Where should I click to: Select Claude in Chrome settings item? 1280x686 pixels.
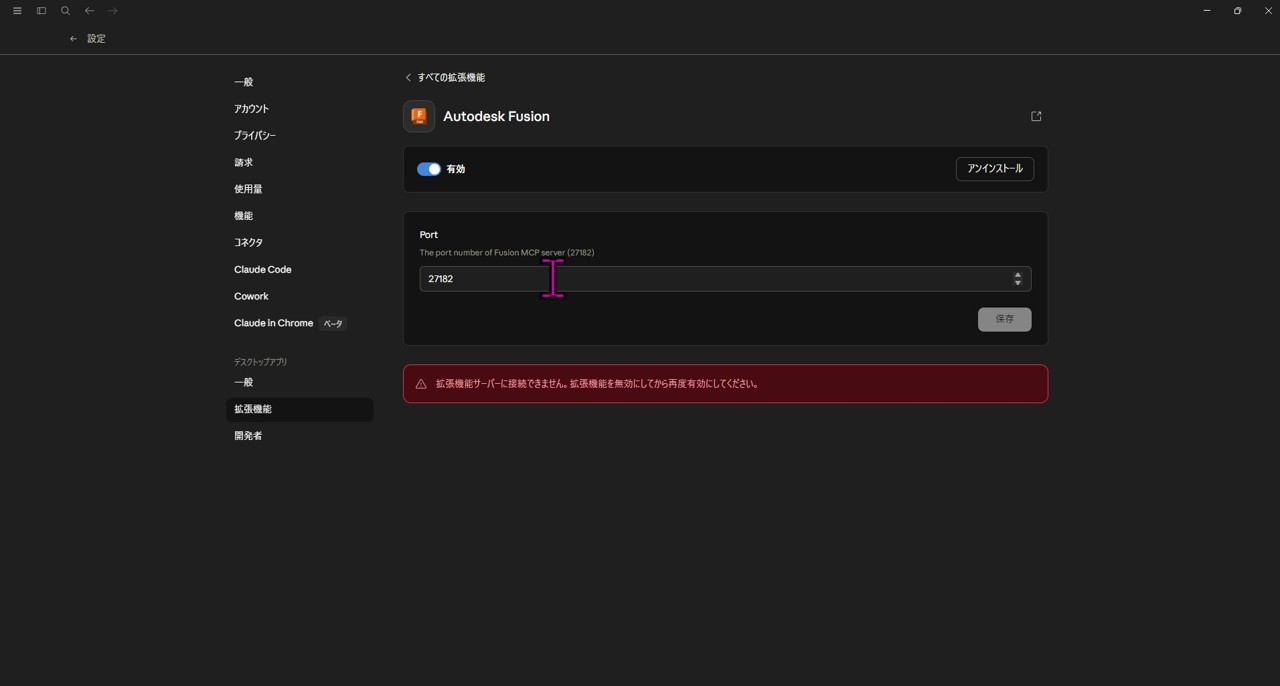coord(274,323)
